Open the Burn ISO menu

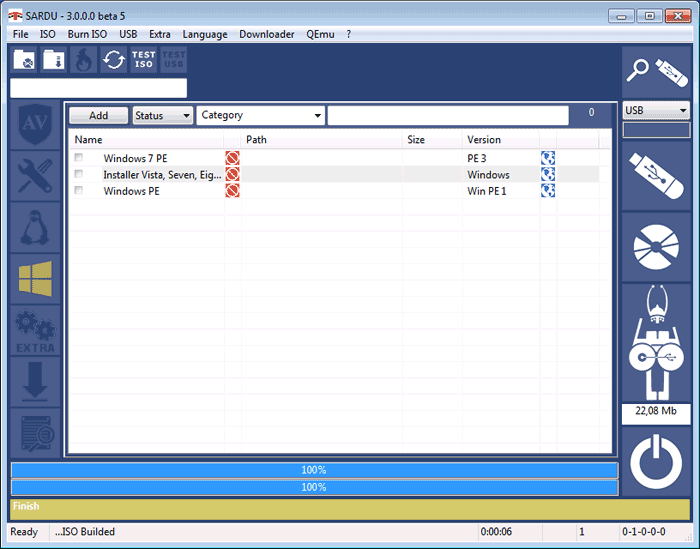(x=88, y=34)
